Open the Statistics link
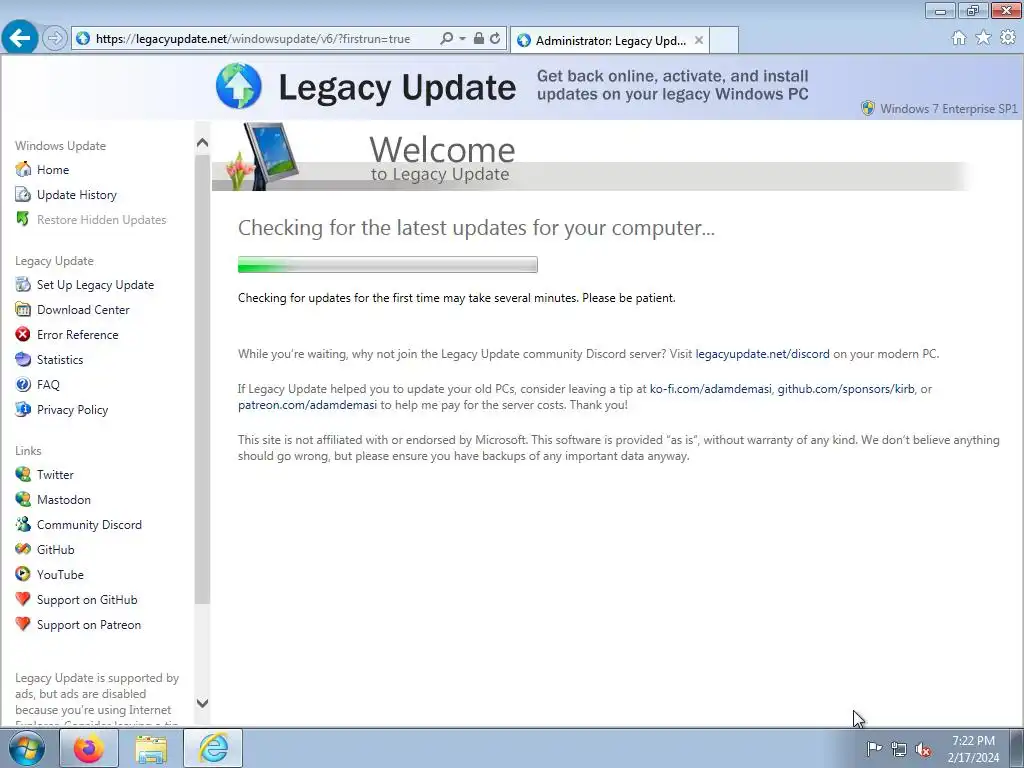The height and width of the screenshot is (768, 1024). [x=60, y=359]
